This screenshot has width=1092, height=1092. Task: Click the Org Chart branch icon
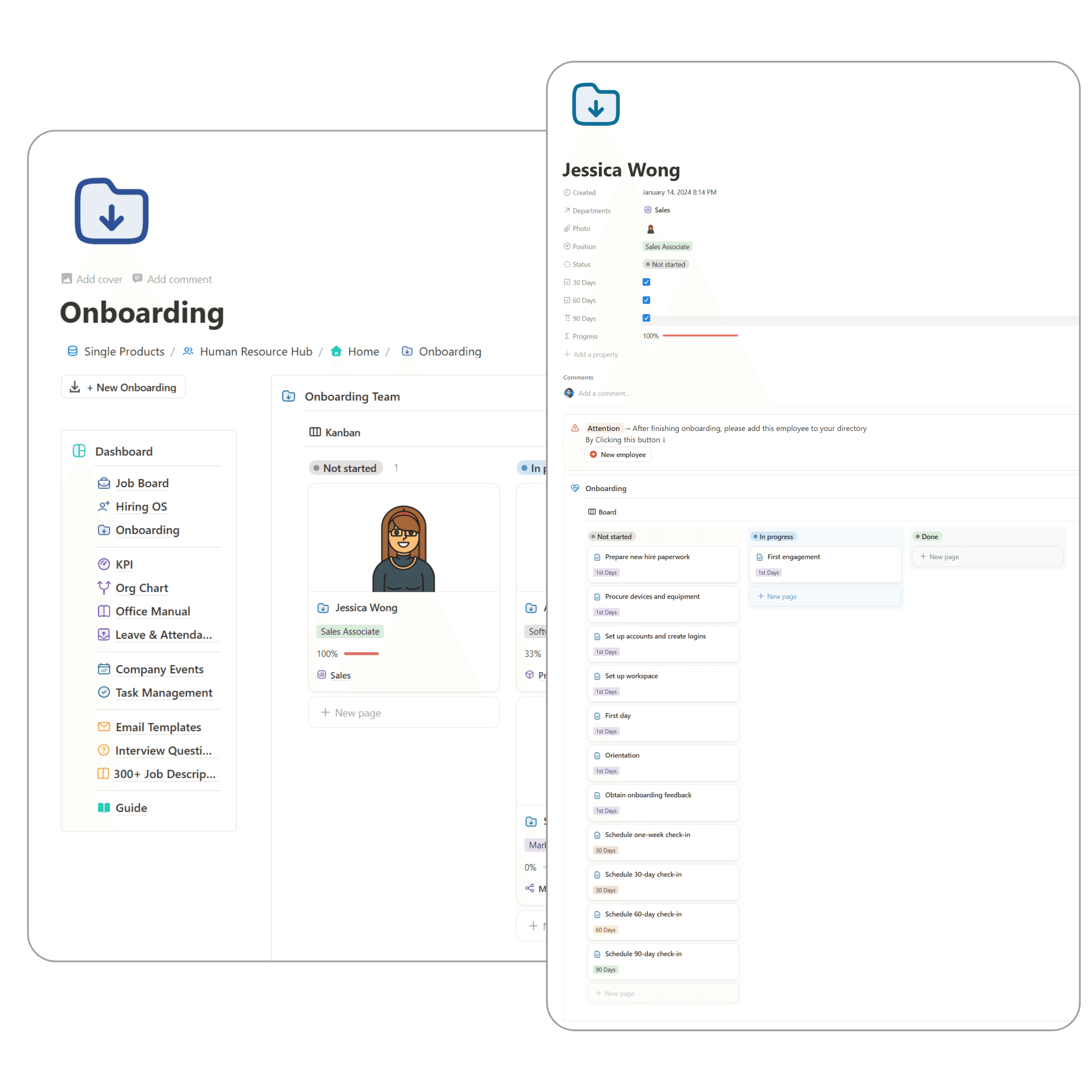(x=104, y=588)
